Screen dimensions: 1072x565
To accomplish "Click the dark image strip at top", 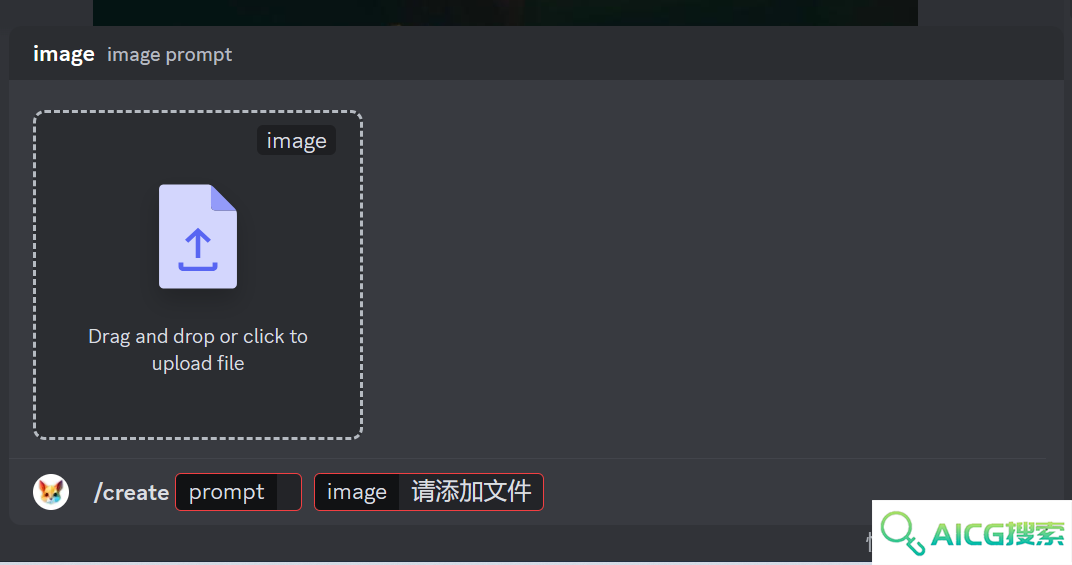I will coord(505,12).
